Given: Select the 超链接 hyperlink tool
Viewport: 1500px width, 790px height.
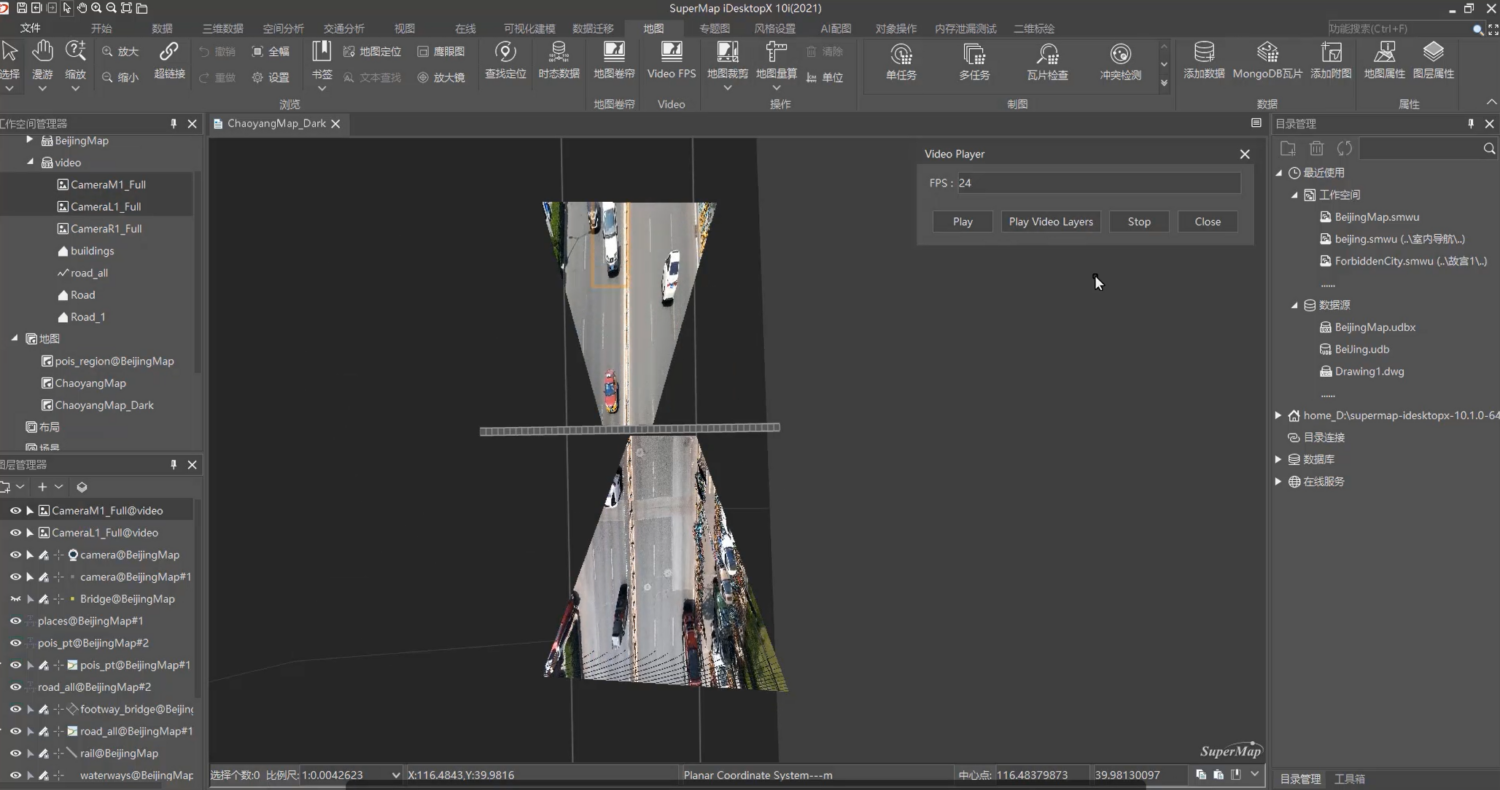Looking at the screenshot, I should pyautogui.click(x=169, y=59).
